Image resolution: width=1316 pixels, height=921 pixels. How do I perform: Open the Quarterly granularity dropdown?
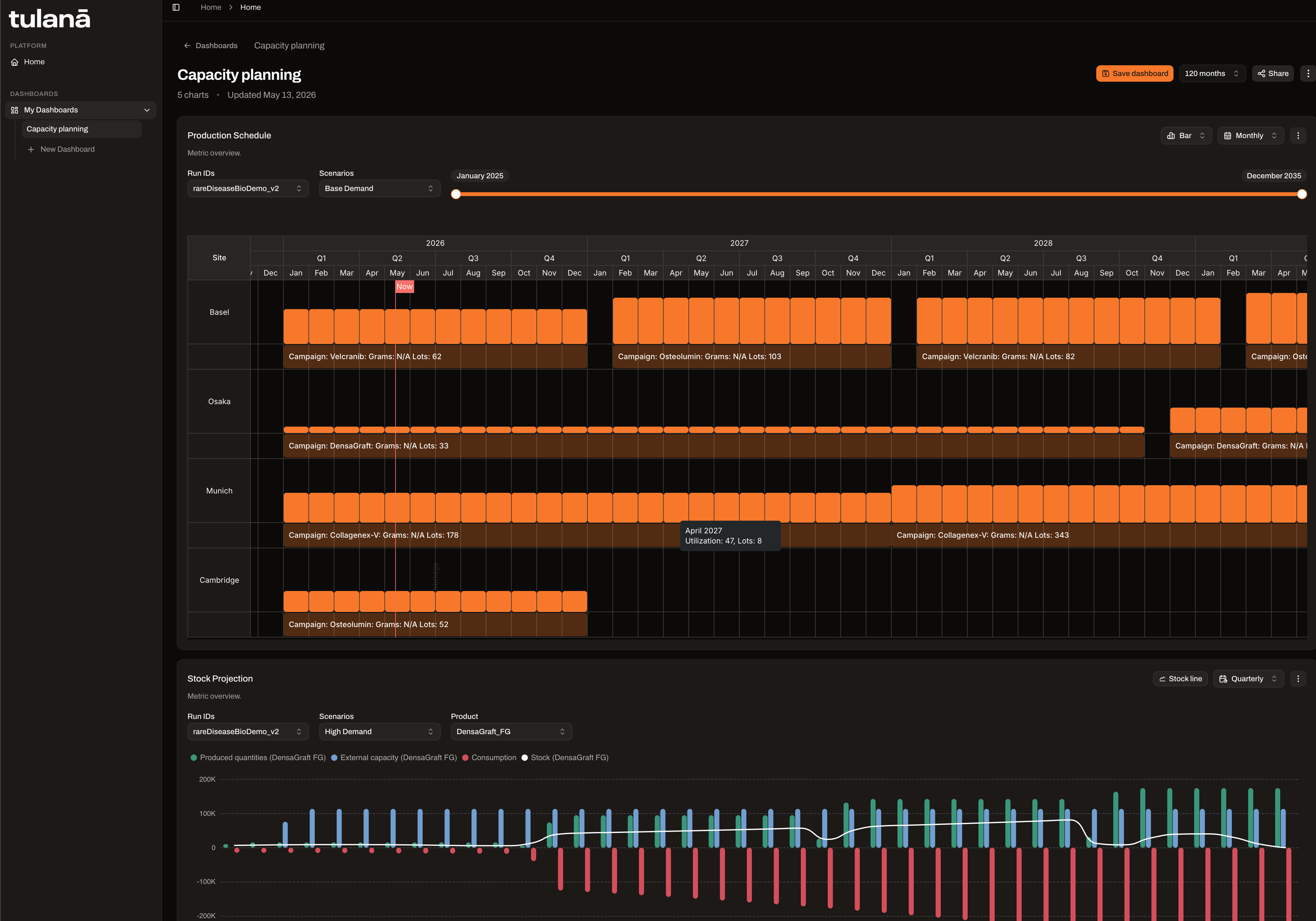click(1248, 679)
